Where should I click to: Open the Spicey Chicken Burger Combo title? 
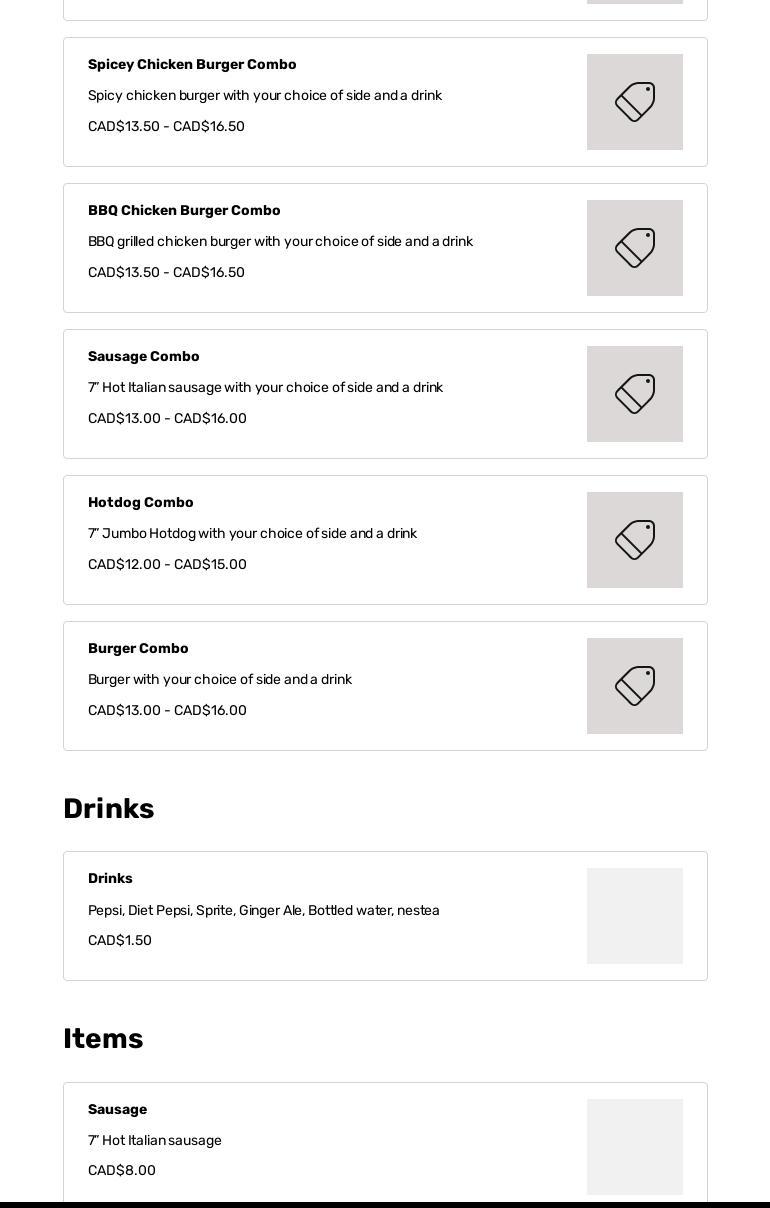(192, 64)
